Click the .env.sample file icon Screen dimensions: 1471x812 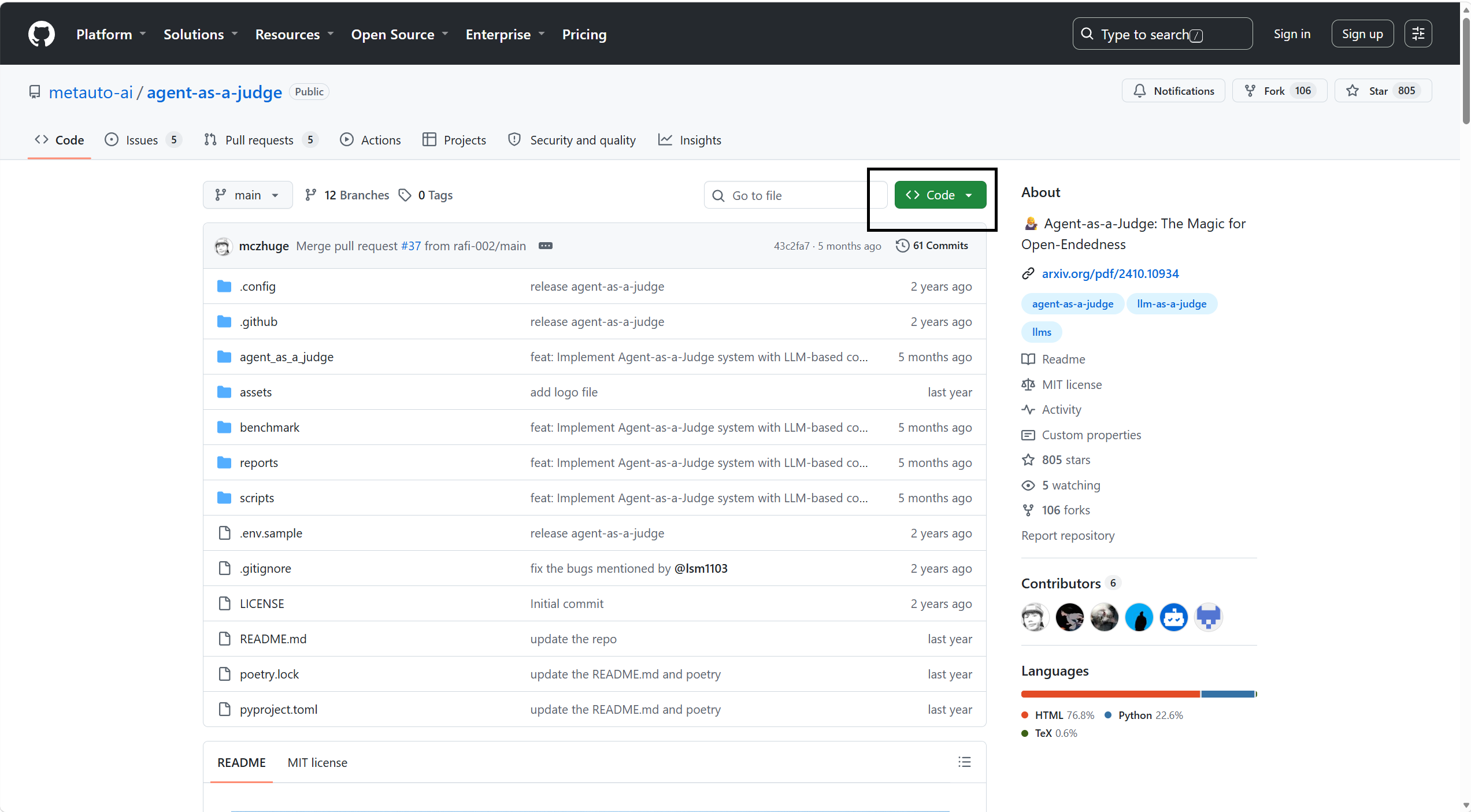224,533
